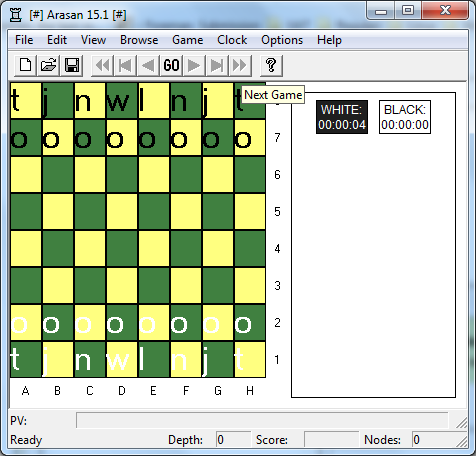Jump to start of game arrow
The width and height of the screenshot is (476, 456).
125,65
